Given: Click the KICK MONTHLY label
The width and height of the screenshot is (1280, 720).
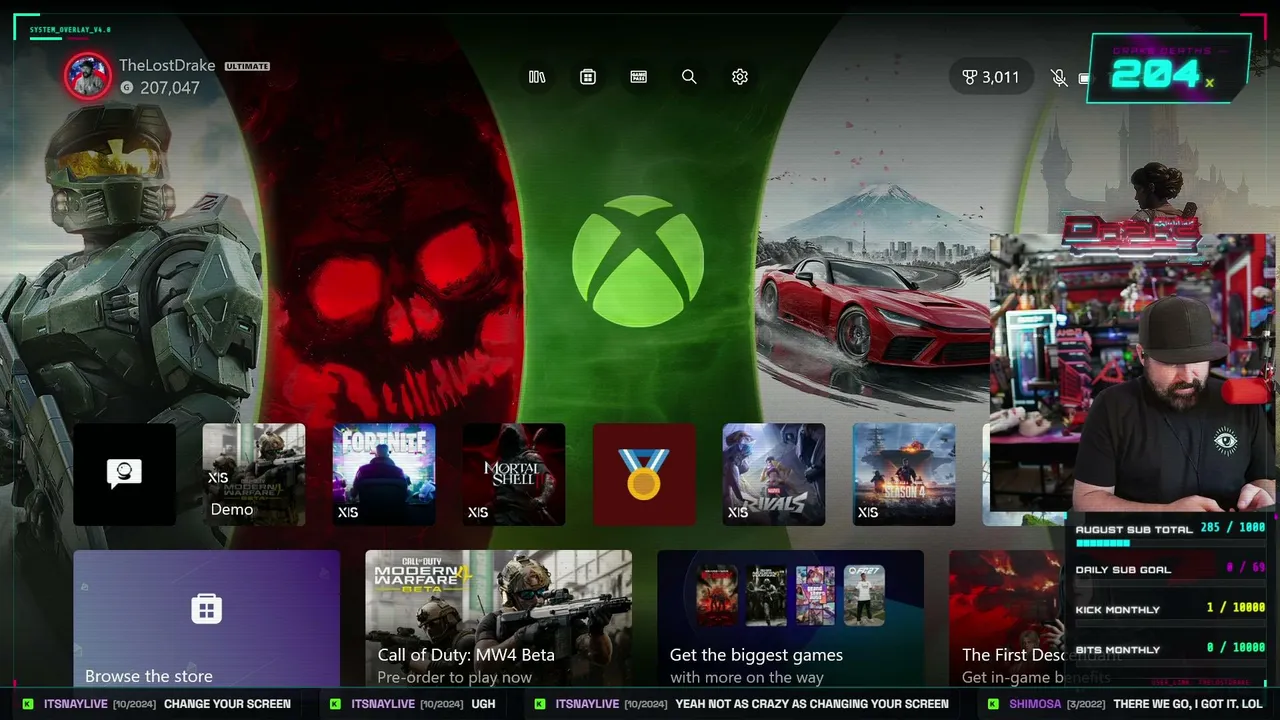Looking at the screenshot, I should pos(1118,610).
